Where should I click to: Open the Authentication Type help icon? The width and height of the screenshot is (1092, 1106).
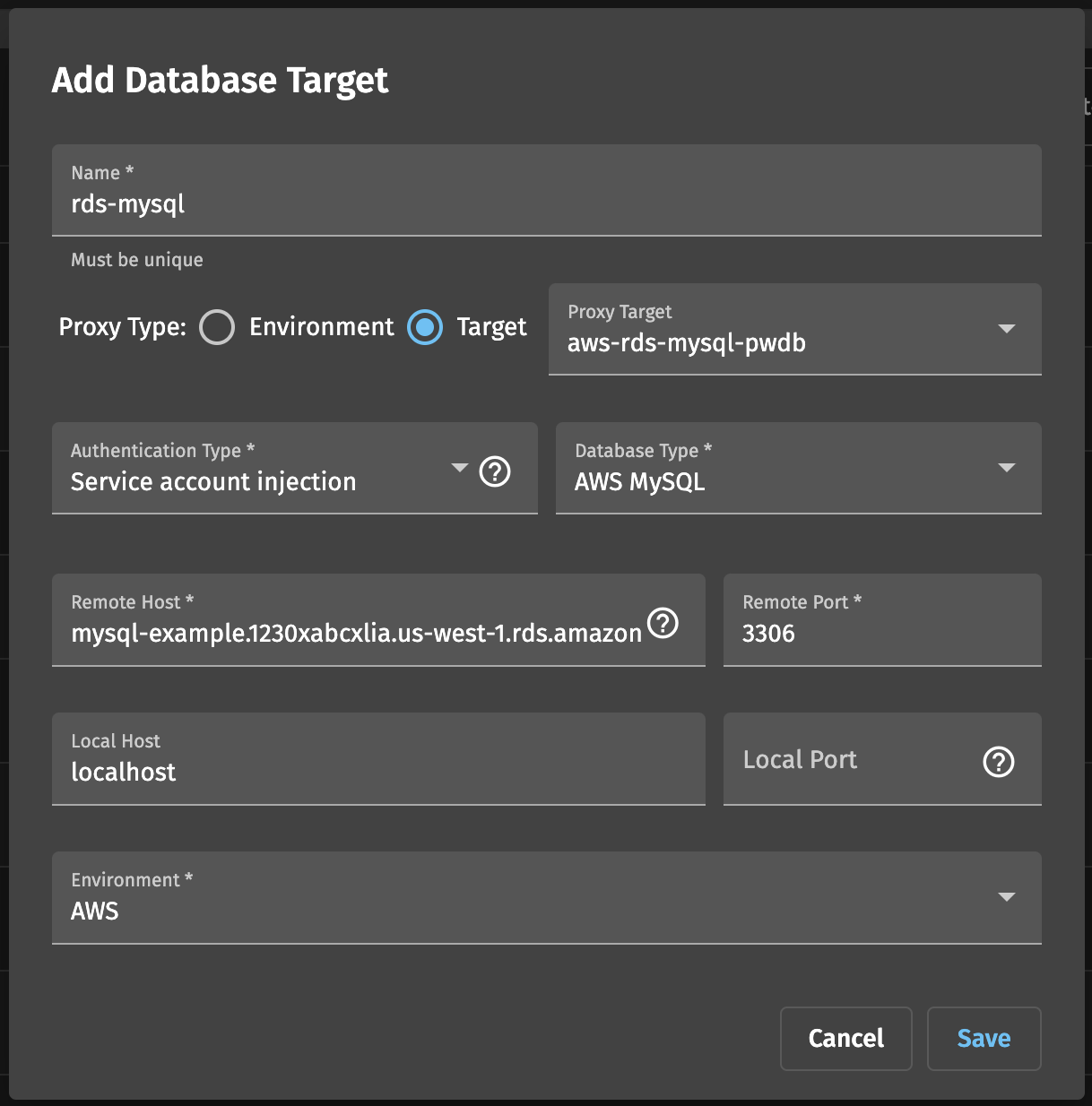pyautogui.click(x=495, y=471)
